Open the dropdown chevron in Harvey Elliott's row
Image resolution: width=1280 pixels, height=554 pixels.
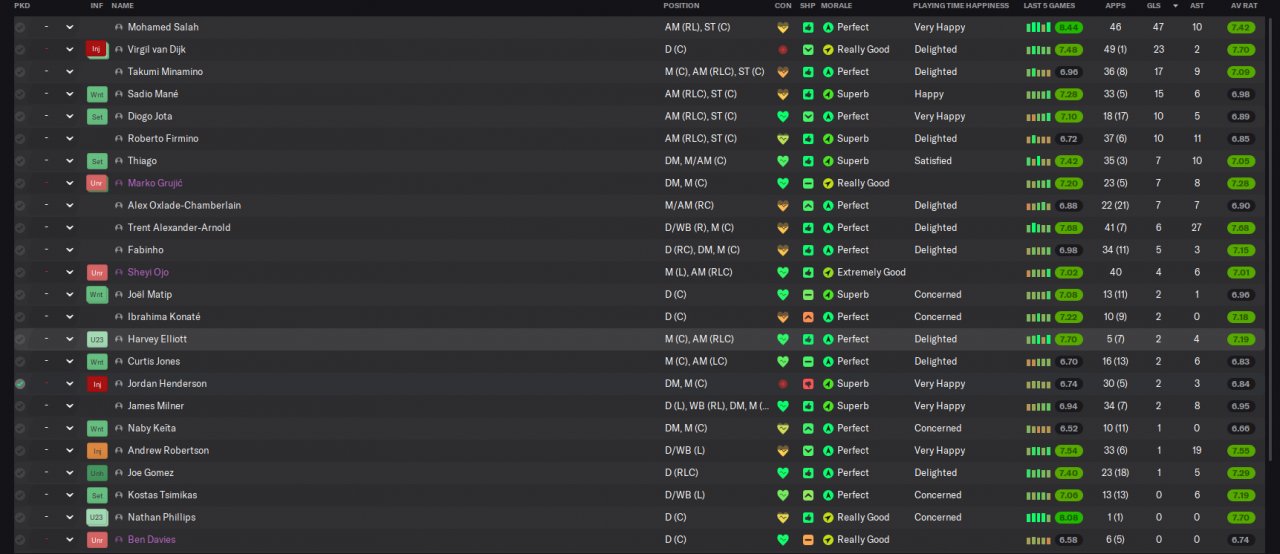tap(70, 339)
